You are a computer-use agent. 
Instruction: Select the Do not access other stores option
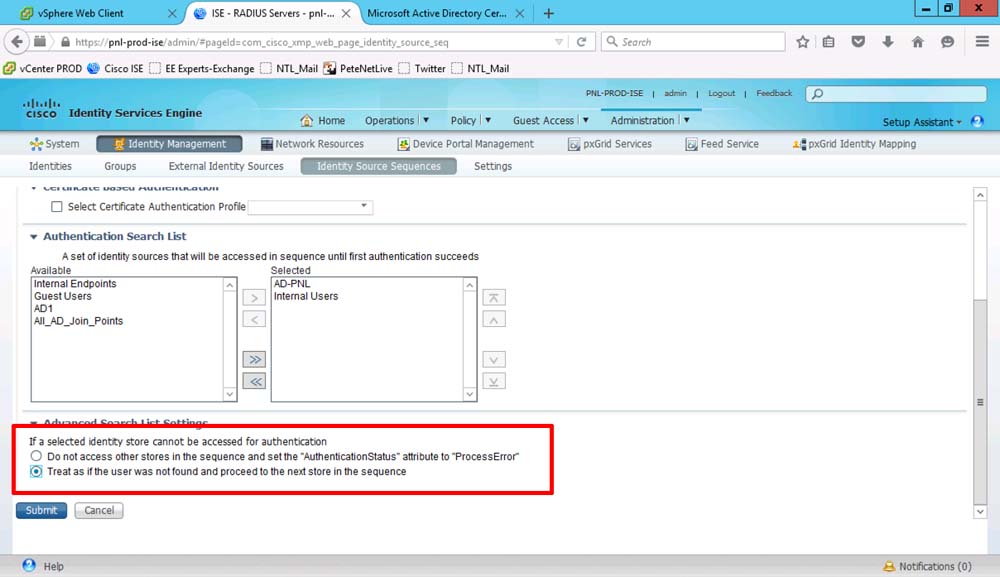click(x=36, y=456)
